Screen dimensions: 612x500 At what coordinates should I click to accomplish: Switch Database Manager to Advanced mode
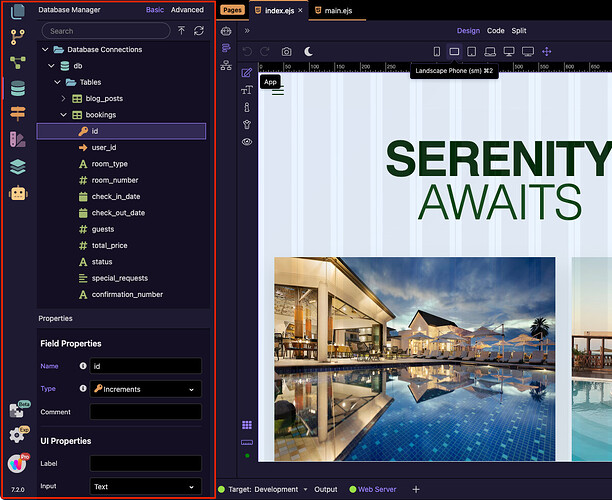(187, 10)
